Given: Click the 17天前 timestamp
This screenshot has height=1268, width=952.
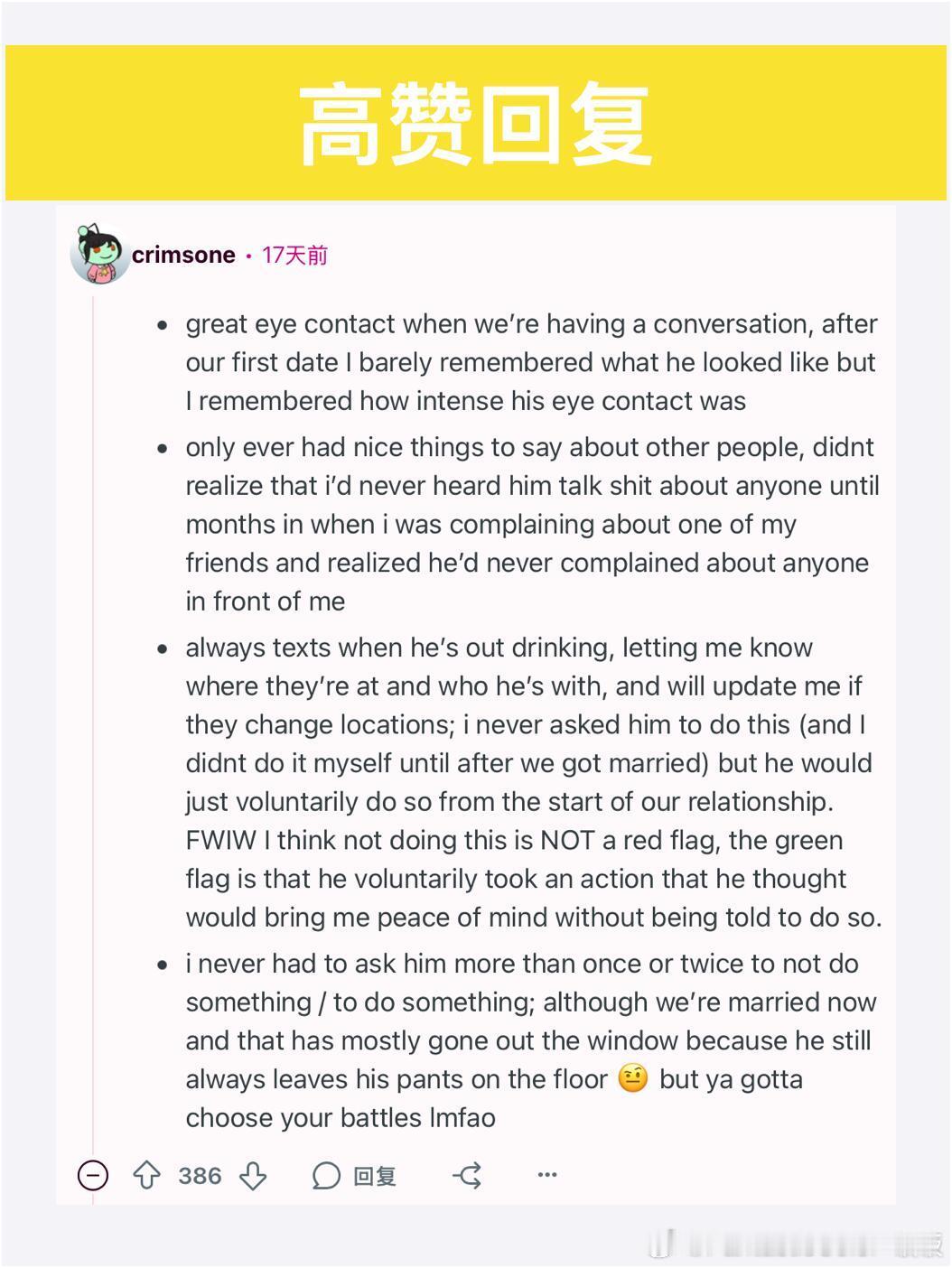Looking at the screenshot, I should click(294, 256).
